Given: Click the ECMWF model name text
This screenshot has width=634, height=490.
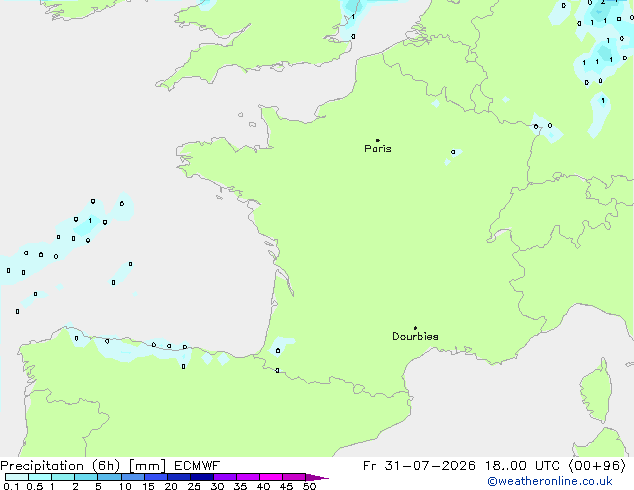Looking at the screenshot, I should click(x=197, y=466).
